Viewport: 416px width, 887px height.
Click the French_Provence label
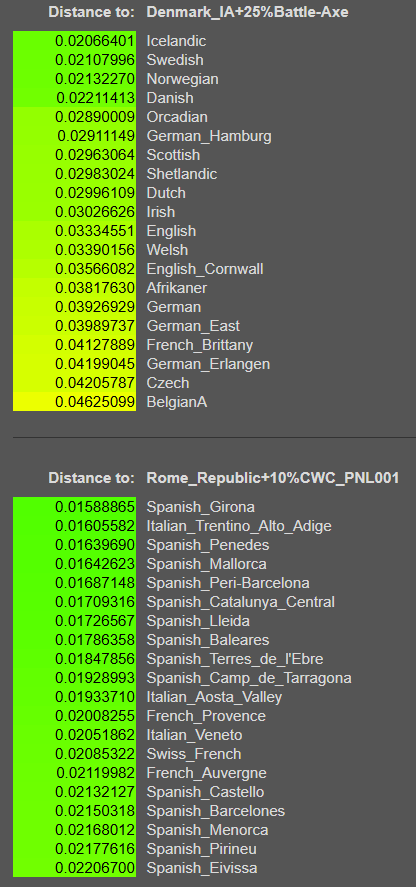206,716
